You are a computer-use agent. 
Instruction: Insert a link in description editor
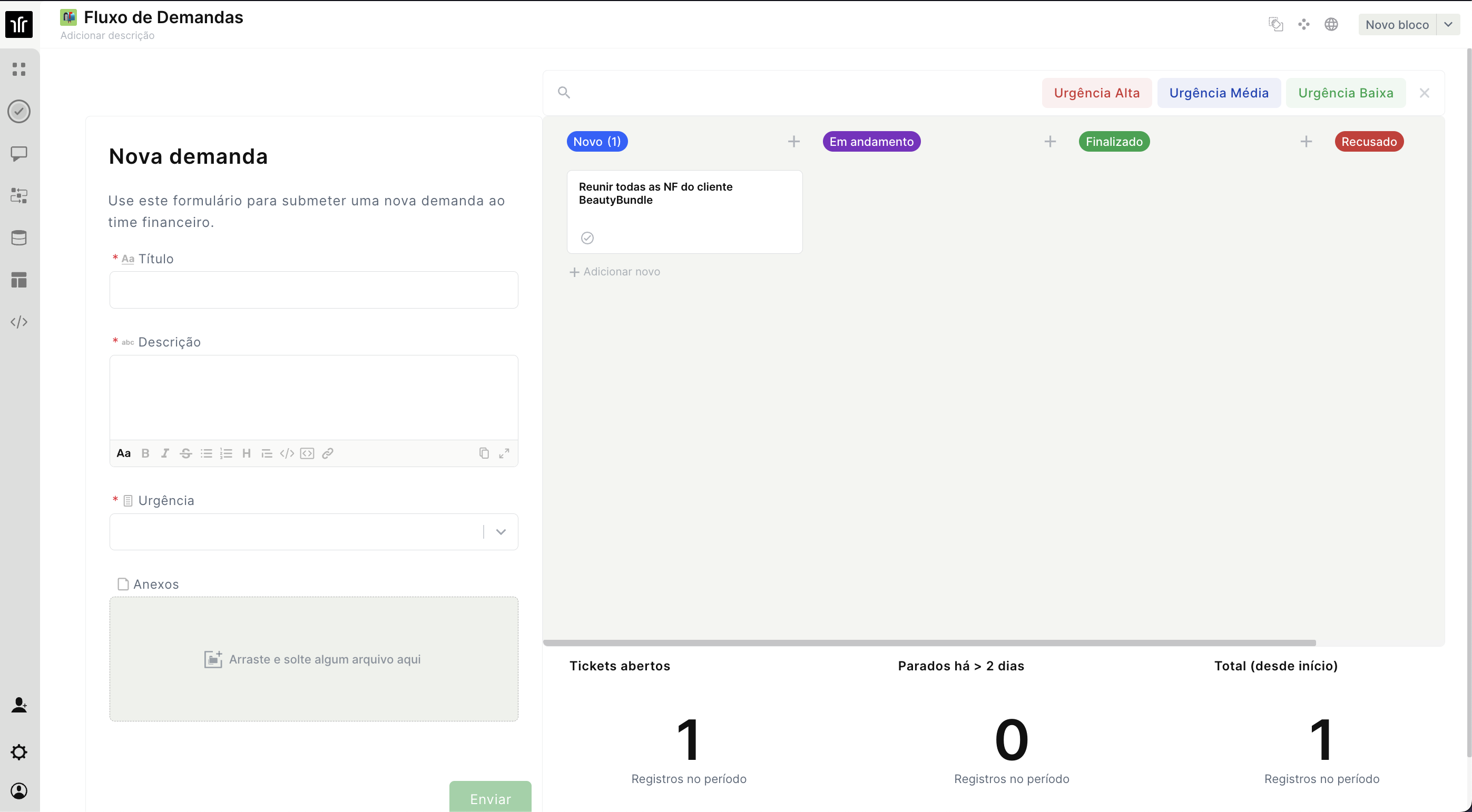coord(327,453)
